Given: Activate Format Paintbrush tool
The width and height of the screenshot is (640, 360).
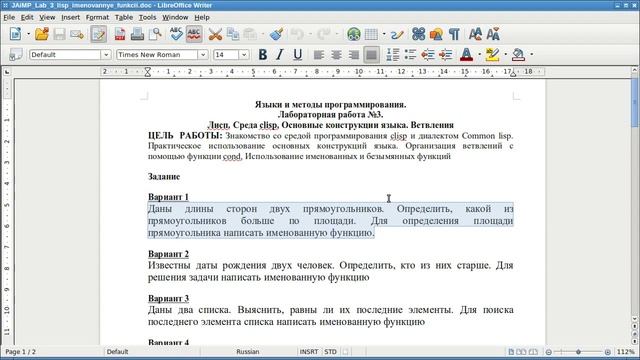Looking at the screenshot, I should pyautogui.click(x=277, y=34).
